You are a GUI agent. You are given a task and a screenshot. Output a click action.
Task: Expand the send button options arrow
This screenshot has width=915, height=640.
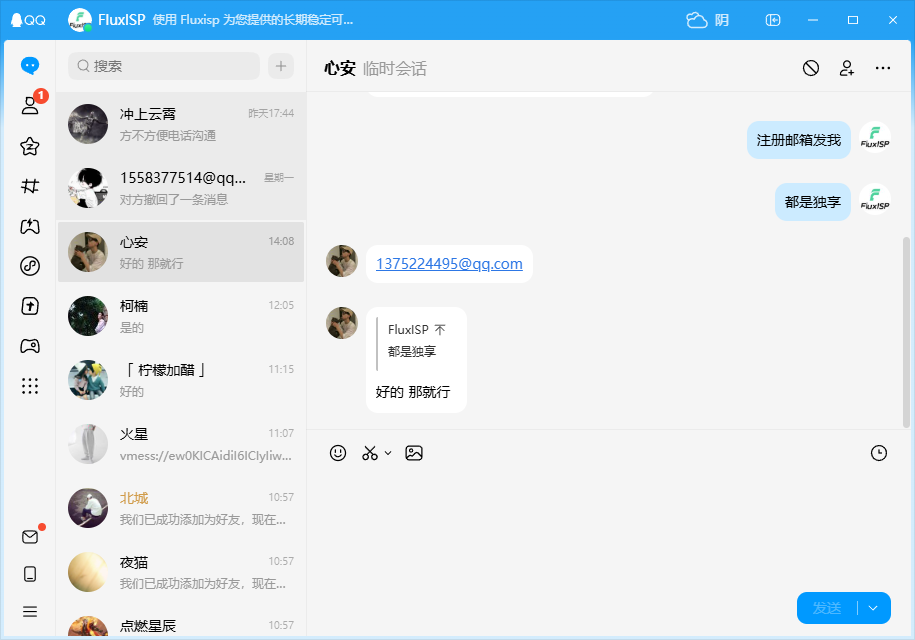click(873, 608)
